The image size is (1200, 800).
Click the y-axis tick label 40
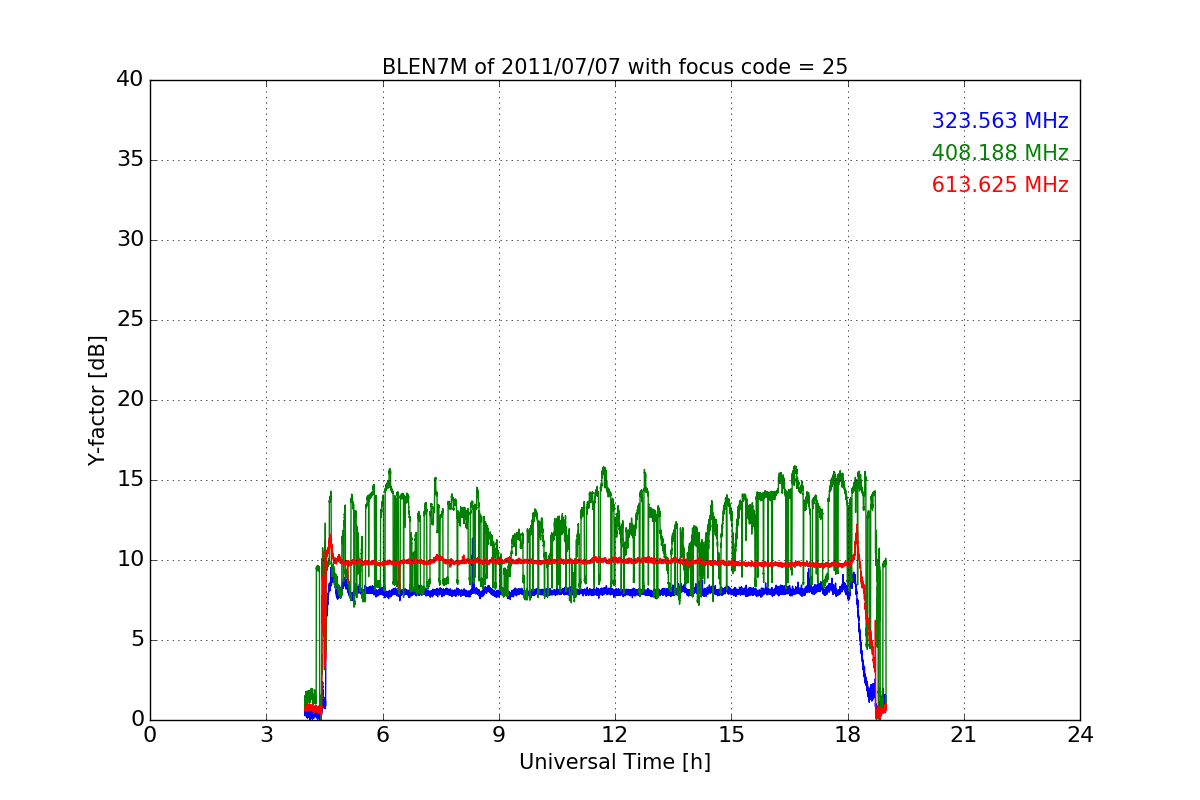pos(130,79)
